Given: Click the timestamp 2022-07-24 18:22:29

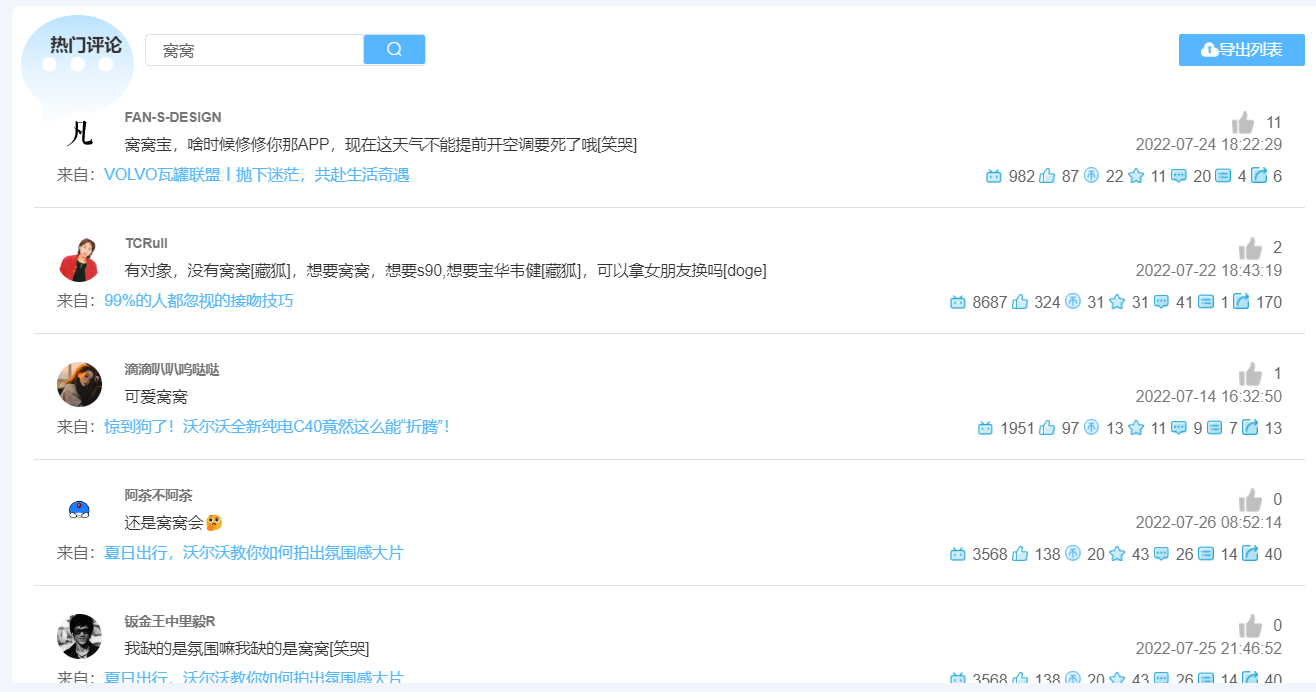Looking at the screenshot, I should (1208, 145).
